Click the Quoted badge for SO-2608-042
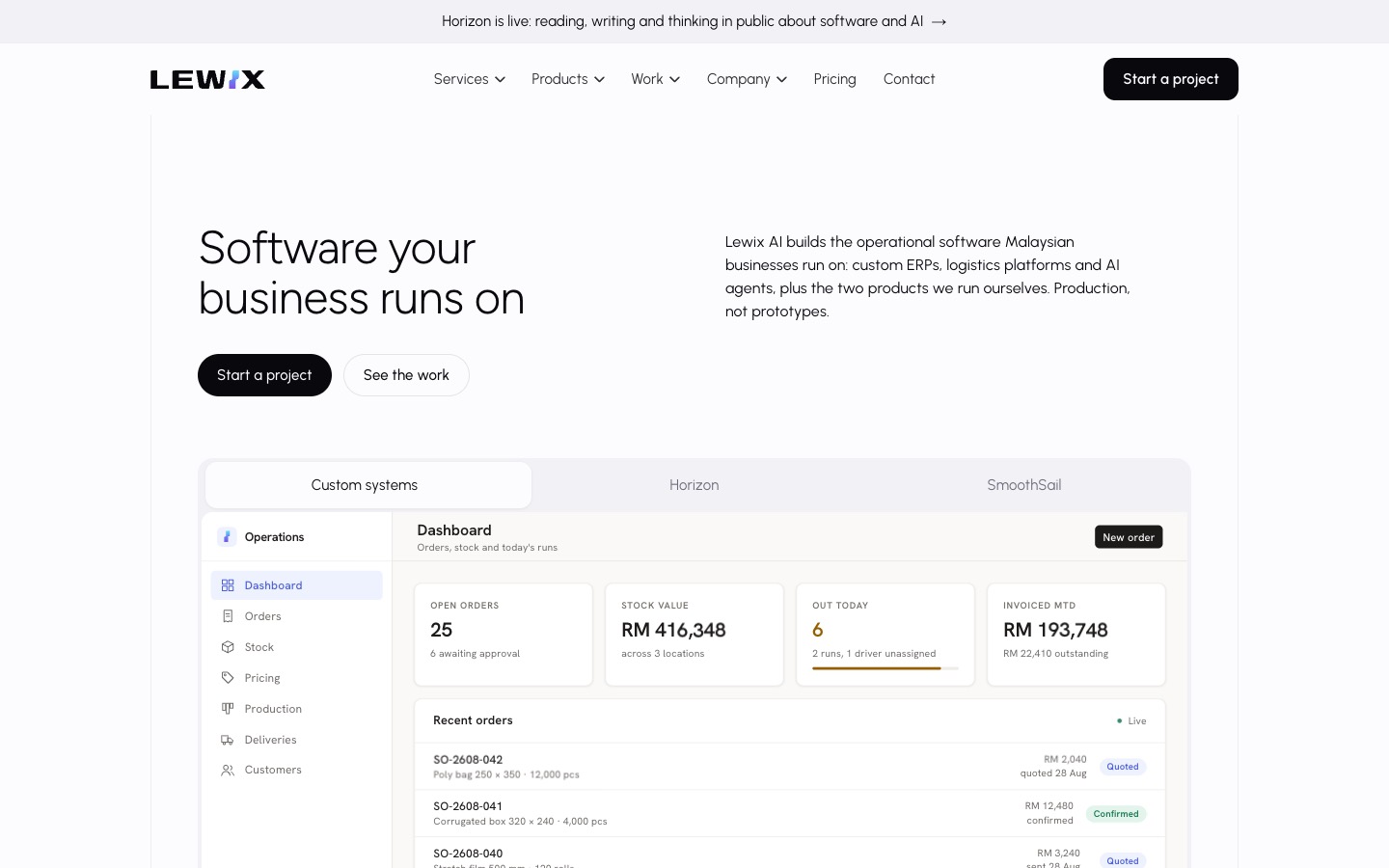 (1123, 767)
